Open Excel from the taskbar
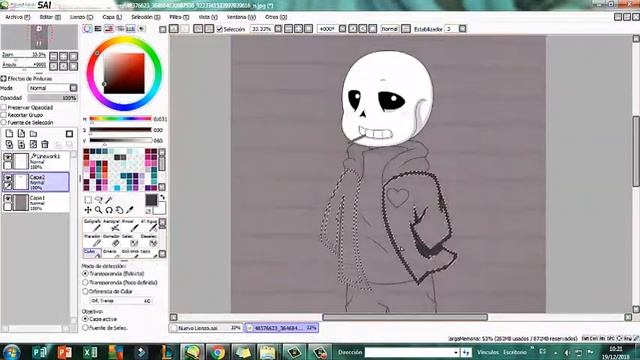Screen dimensions: 640x360 pyautogui.click(x=90, y=352)
